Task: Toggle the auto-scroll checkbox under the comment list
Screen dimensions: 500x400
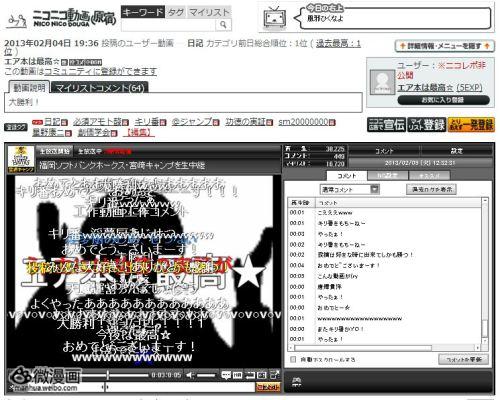Action: pos(293,359)
